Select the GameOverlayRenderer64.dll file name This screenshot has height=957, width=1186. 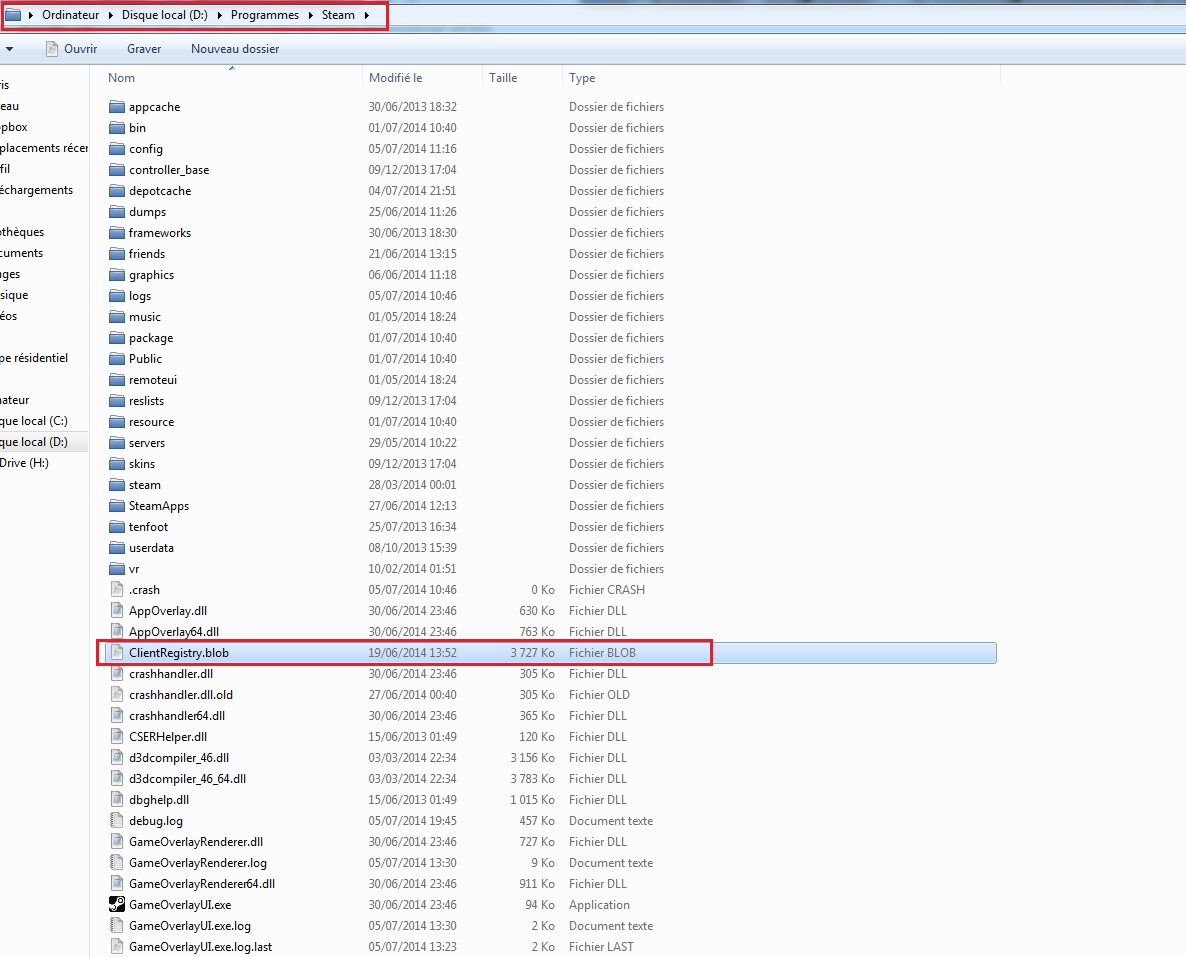pyautogui.click(x=202, y=884)
